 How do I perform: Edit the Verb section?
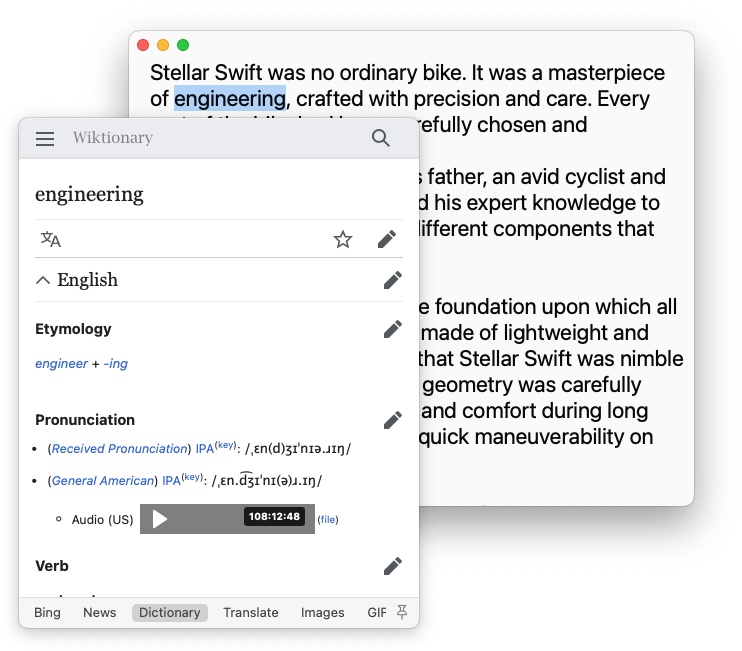click(x=393, y=566)
